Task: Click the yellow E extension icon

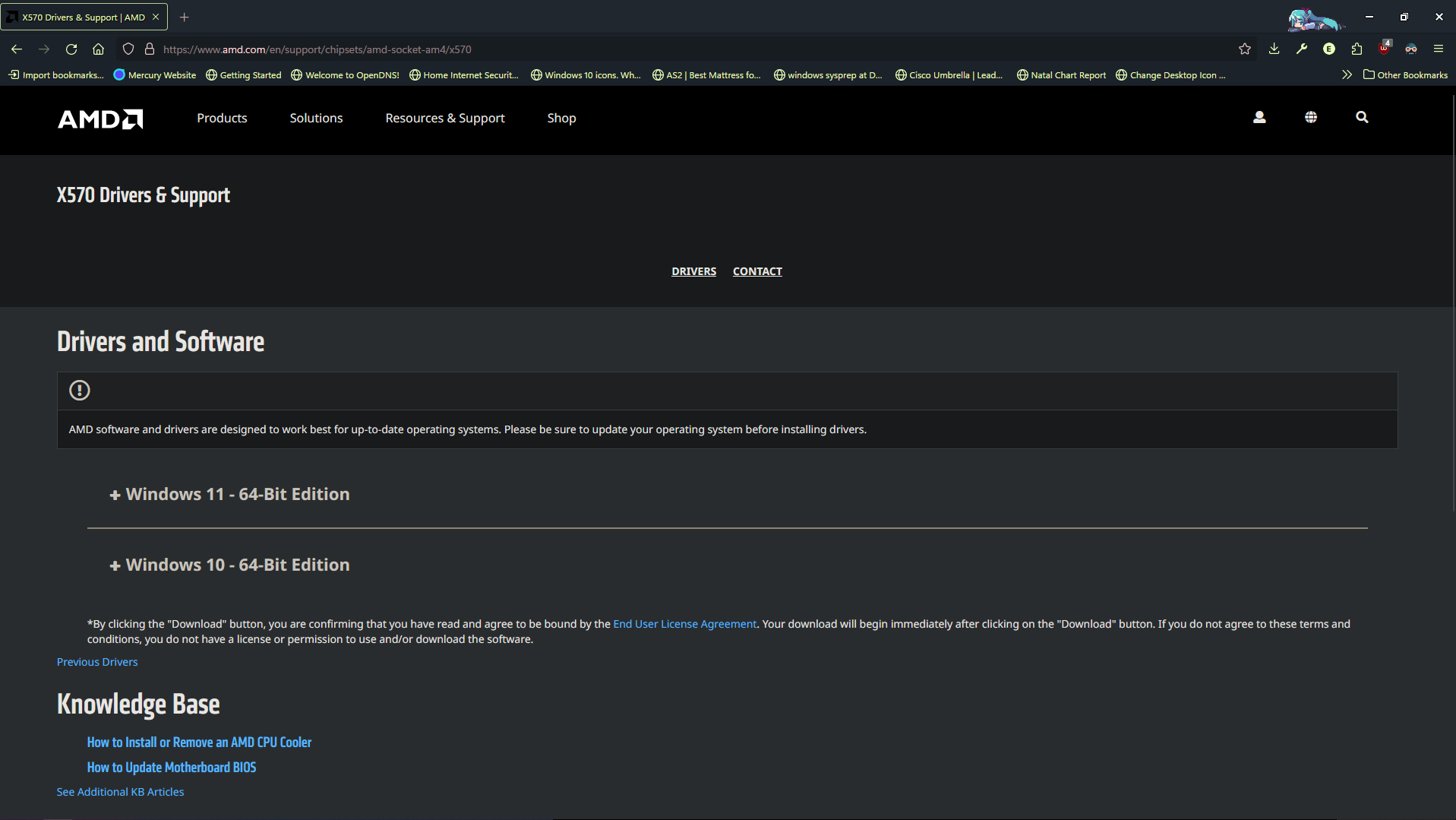Action: pyautogui.click(x=1329, y=49)
